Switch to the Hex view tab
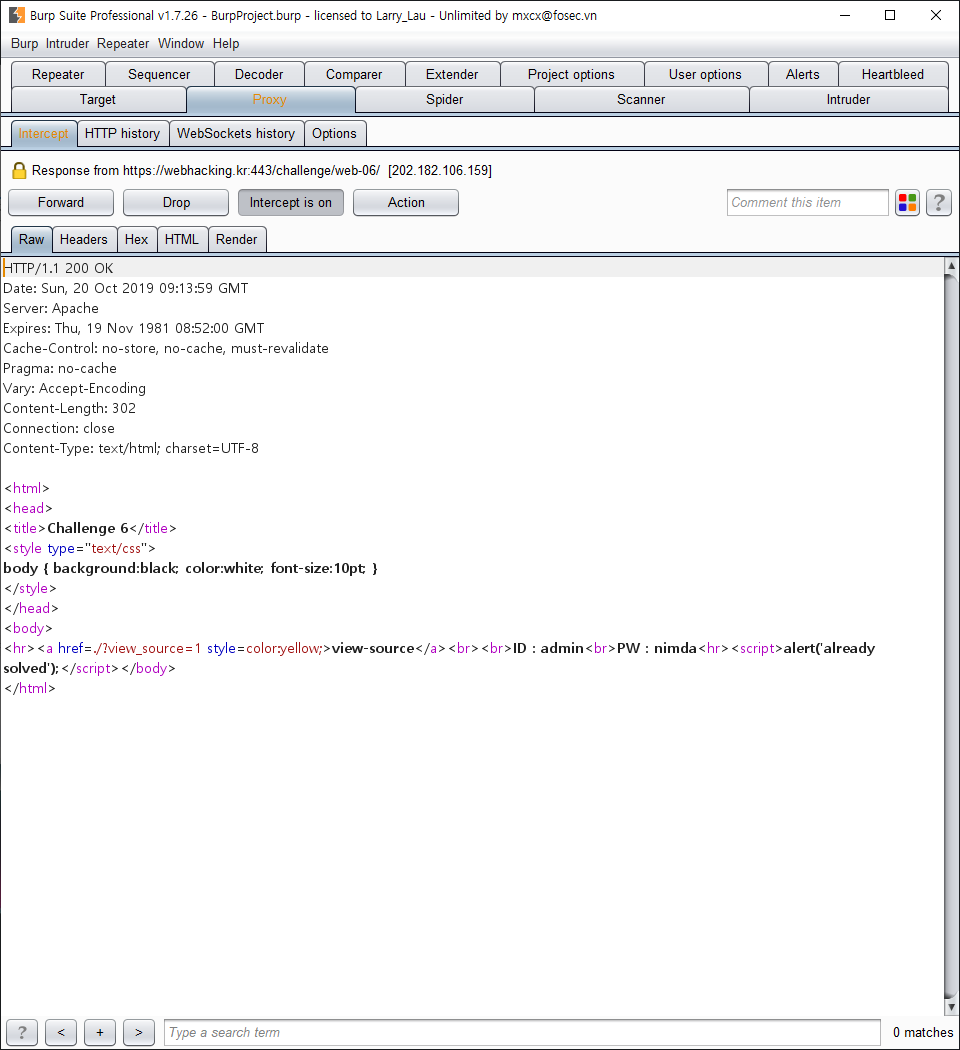 [x=137, y=240]
